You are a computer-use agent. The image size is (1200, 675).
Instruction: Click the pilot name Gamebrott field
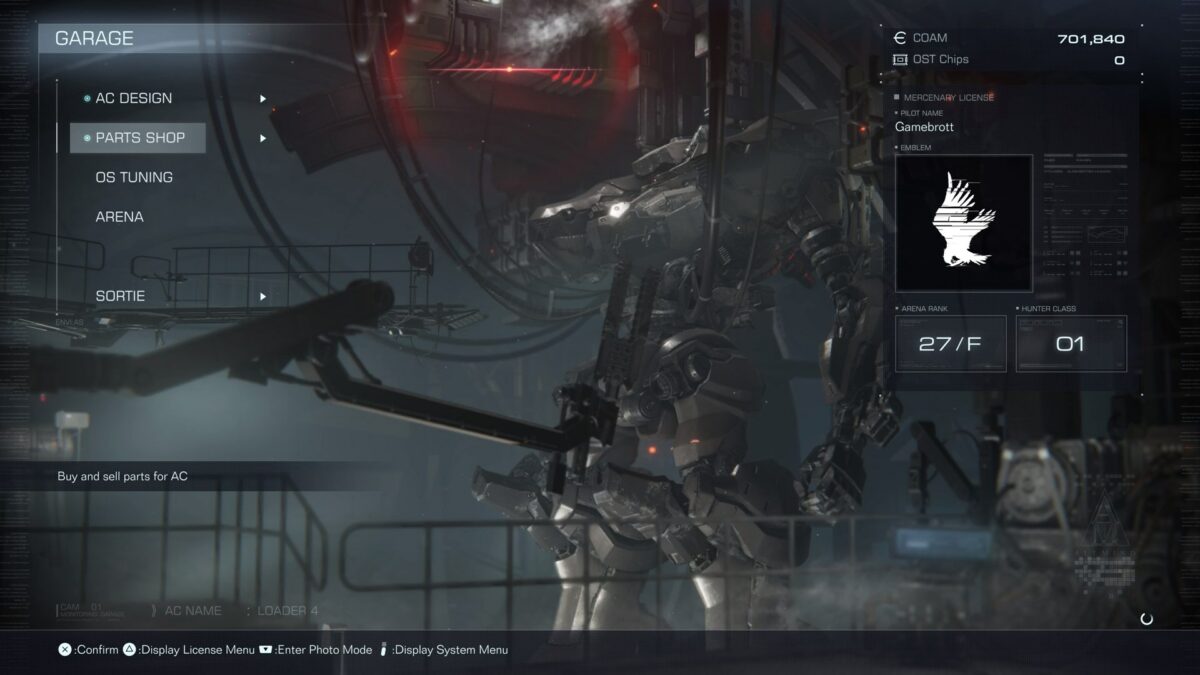(x=926, y=127)
